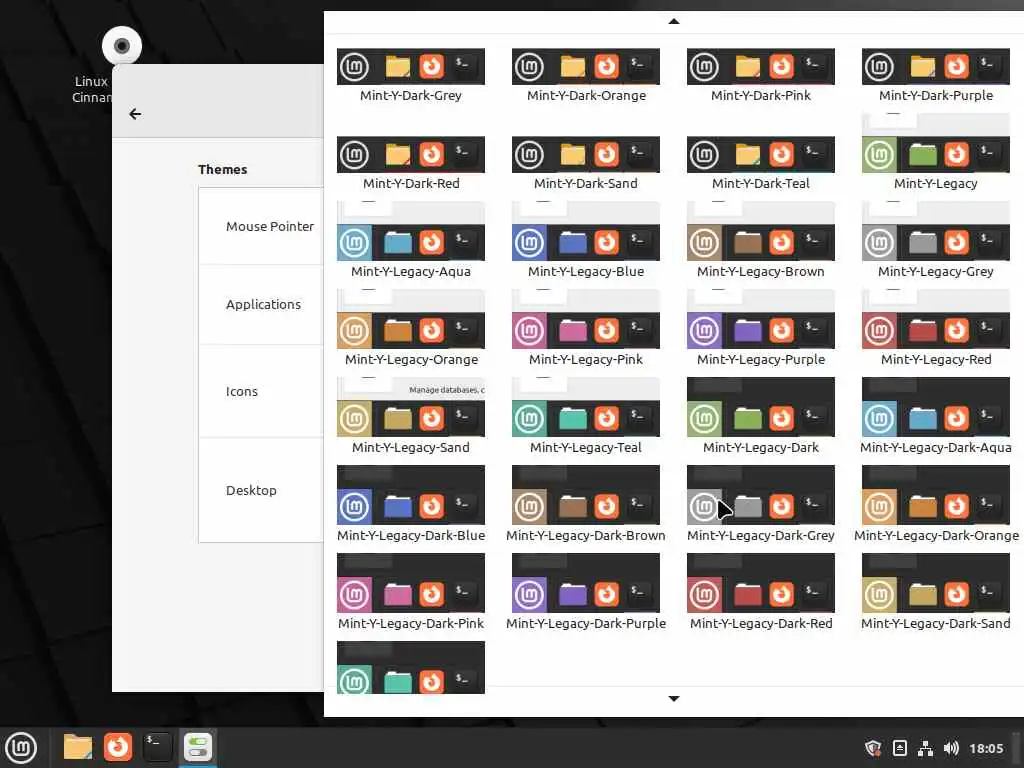Click the down arrow below the theme list

[x=674, y=699]
